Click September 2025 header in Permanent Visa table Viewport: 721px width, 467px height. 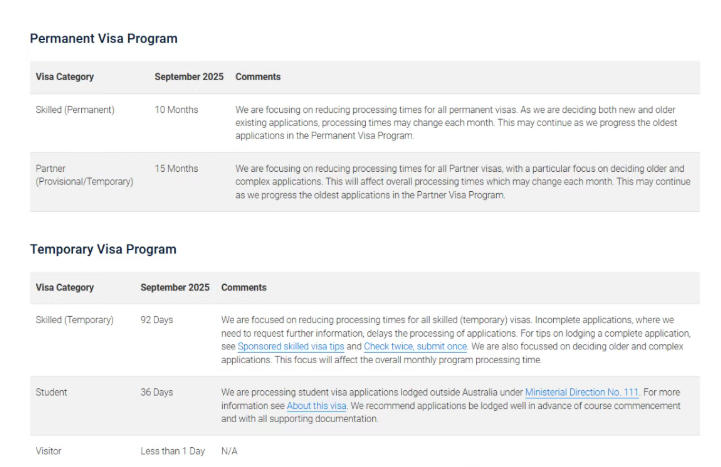(x=189, y=77)
